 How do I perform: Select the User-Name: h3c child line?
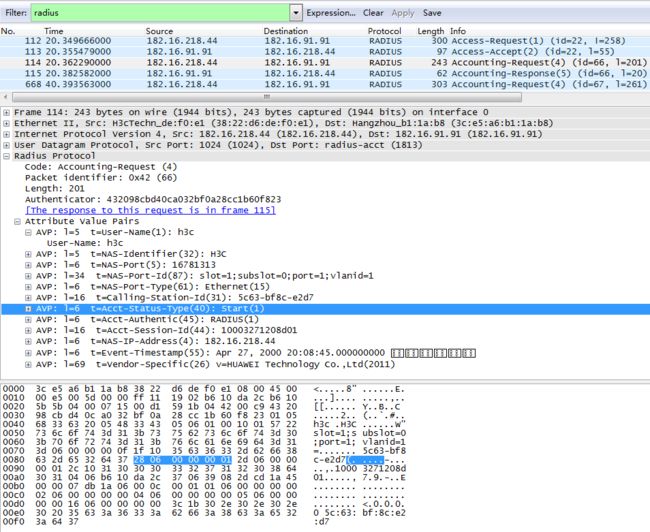pyautogui.click(x=85, y=243)
